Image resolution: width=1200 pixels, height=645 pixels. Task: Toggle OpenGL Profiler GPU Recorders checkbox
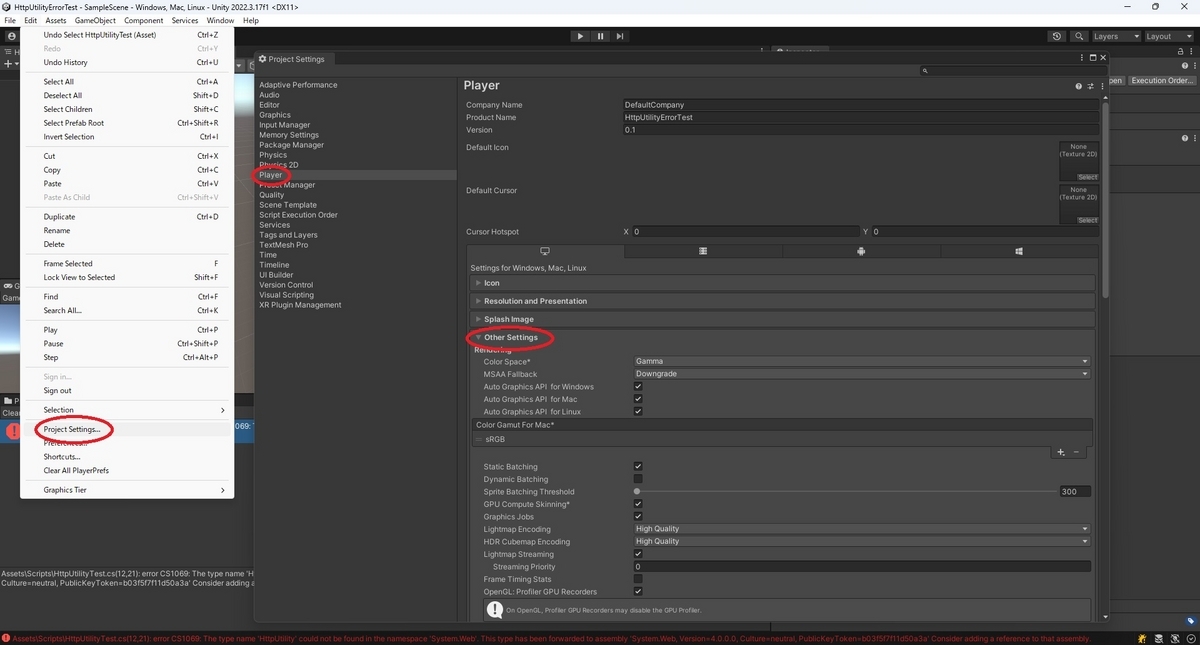[638, 592]
